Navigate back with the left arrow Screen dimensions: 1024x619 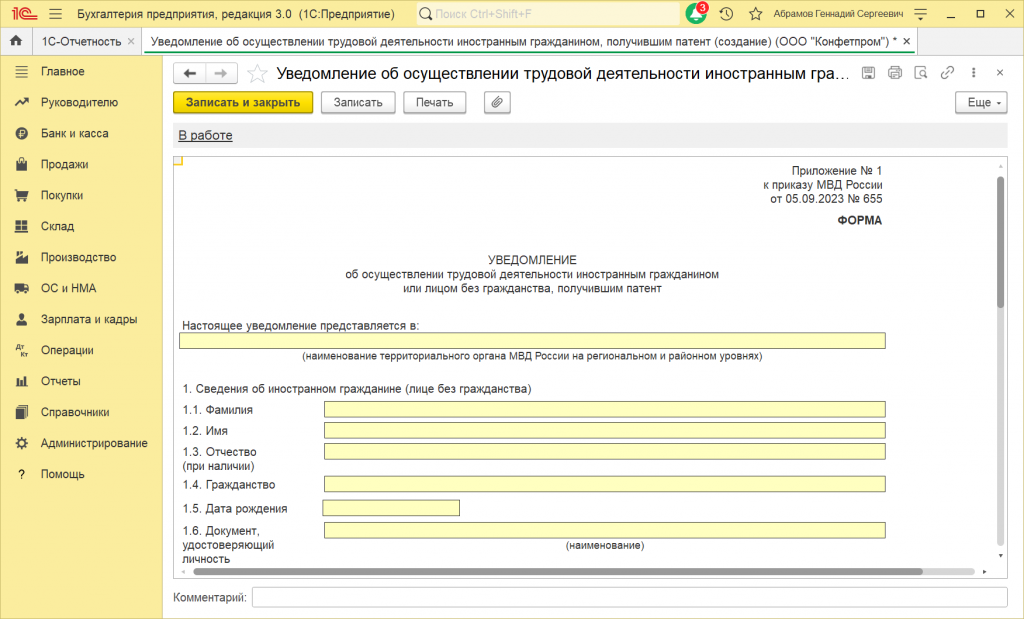tap(190, 73)
